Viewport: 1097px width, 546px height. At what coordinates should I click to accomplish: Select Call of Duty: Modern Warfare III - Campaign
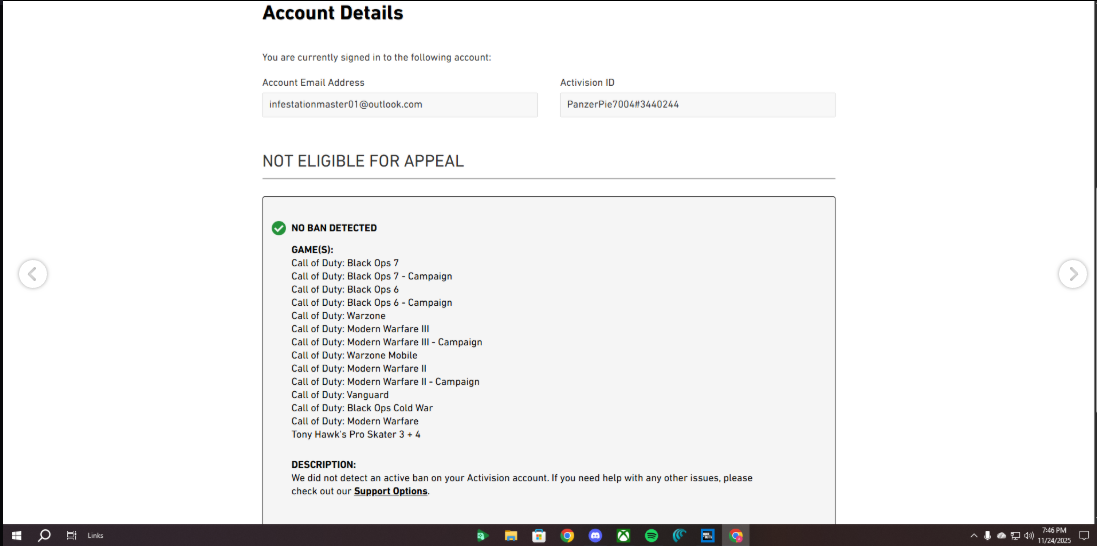pyautogui.click(x=387, y=342)
